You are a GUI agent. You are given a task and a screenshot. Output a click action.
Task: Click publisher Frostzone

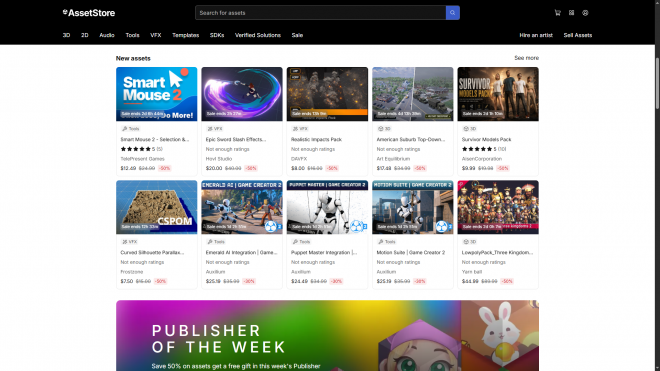pos(132,272)
